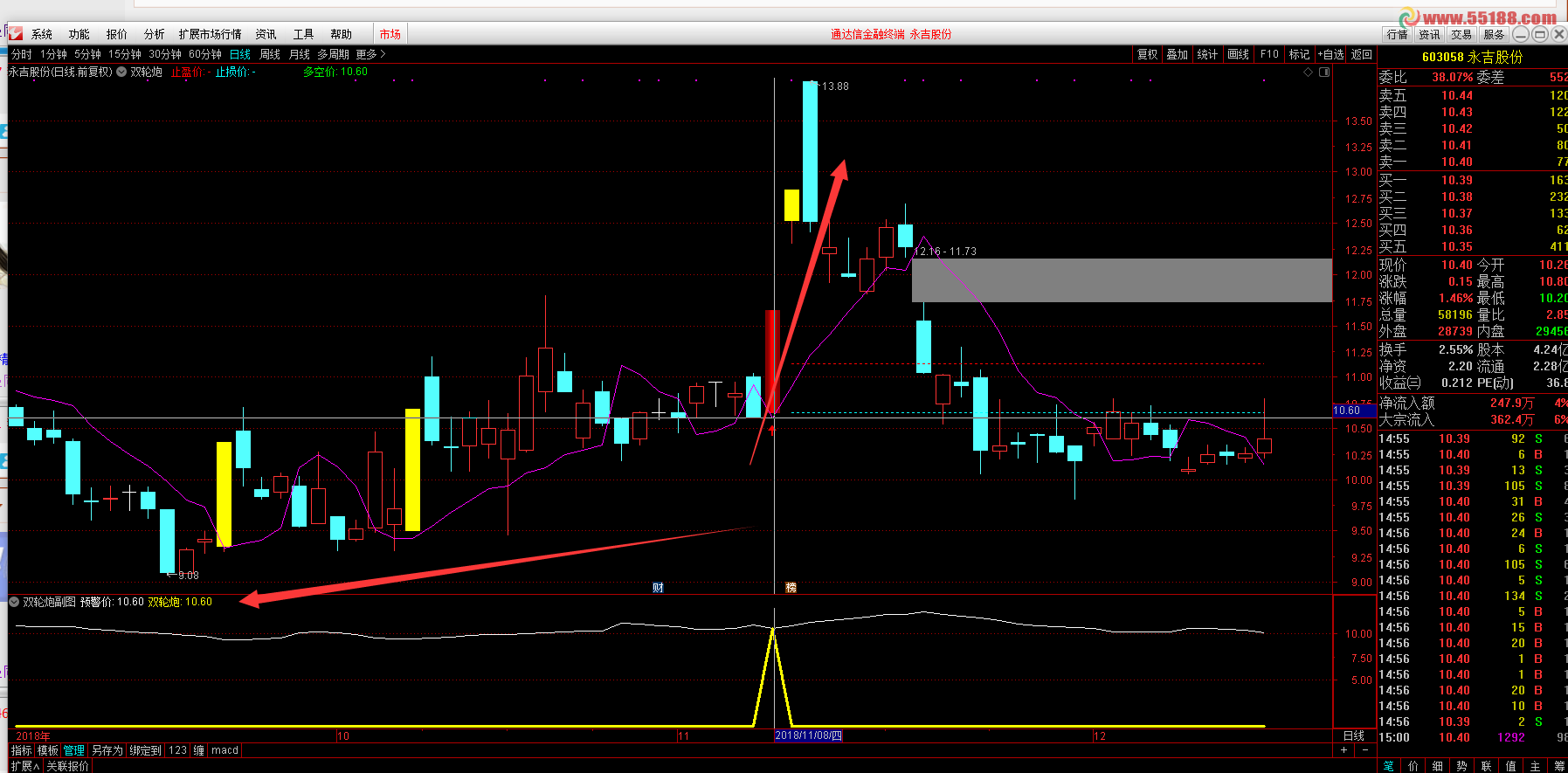Click the 叠加 overlay button
This screenshot has height=773, width=1568.
(1178, 54)
